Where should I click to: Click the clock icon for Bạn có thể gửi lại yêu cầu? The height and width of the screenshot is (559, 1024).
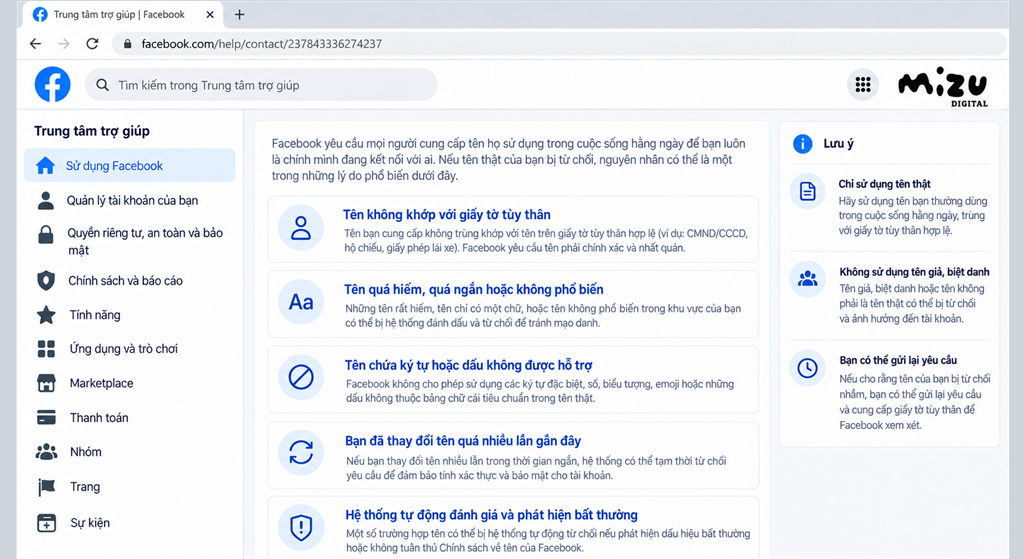[808, 368]
